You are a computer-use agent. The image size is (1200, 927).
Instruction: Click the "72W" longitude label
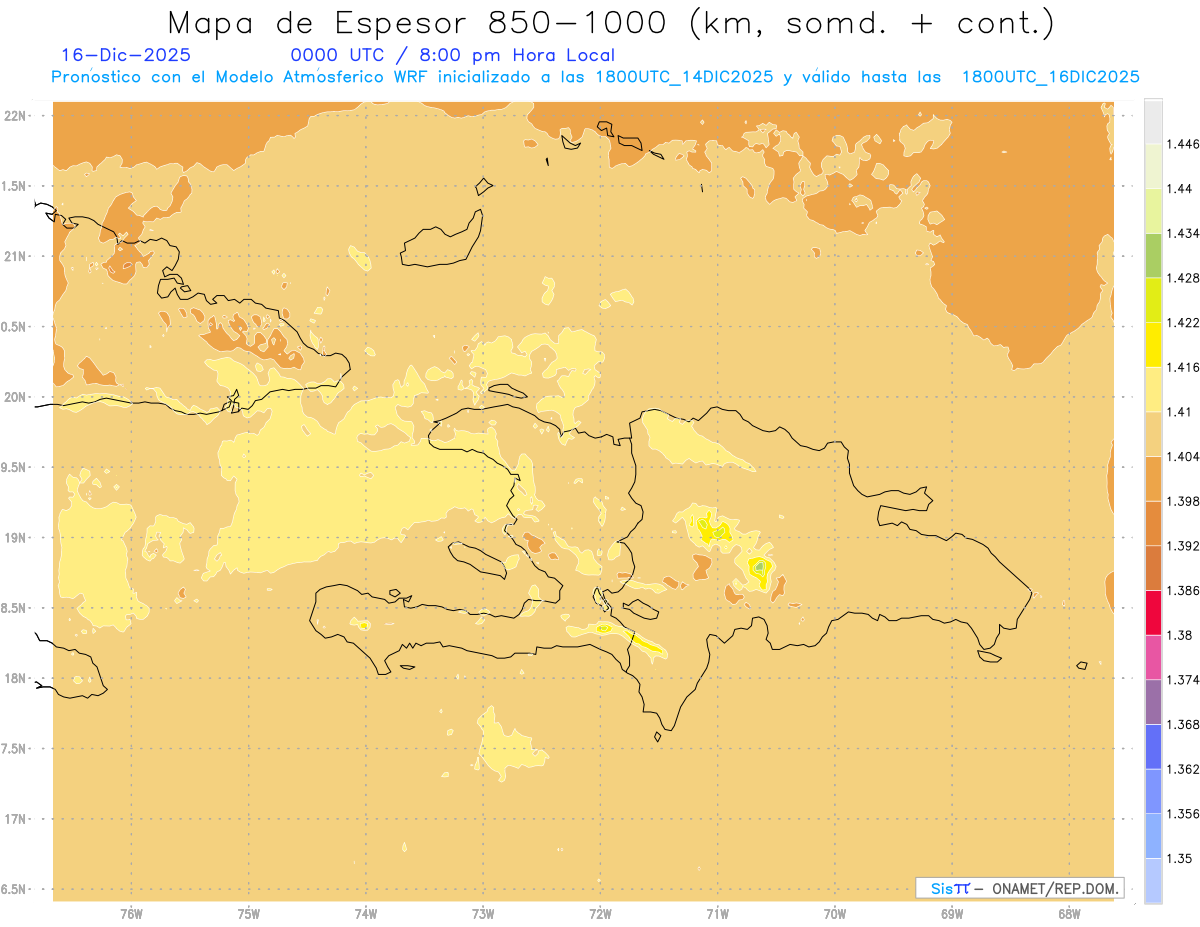click(x=600, y=914)
